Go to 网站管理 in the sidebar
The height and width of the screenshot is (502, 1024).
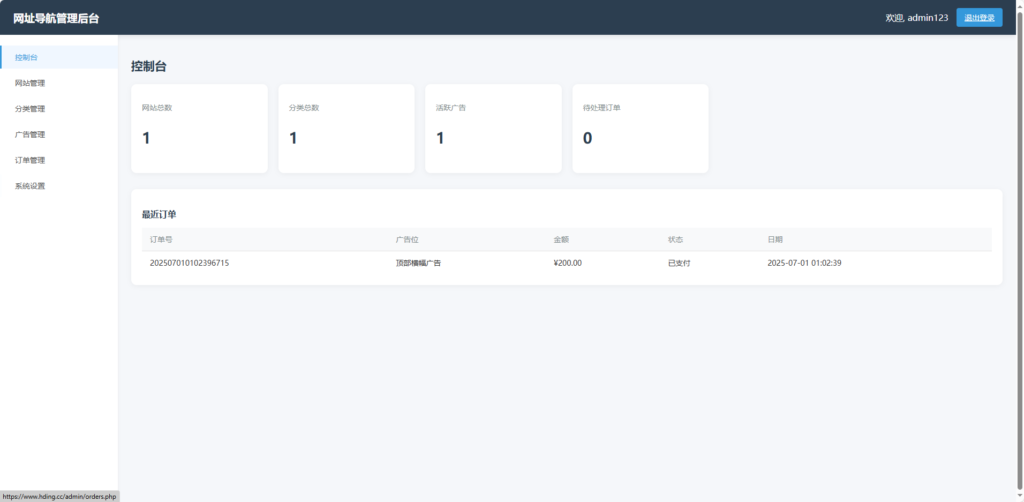point(30,83)
